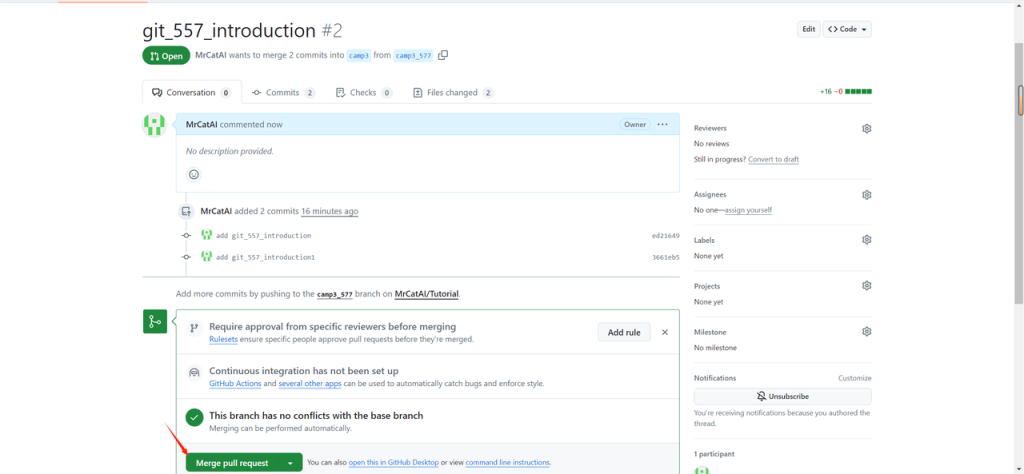
Task: Open the comment's three-dot options menu
Action: click(x=662, y=124)
